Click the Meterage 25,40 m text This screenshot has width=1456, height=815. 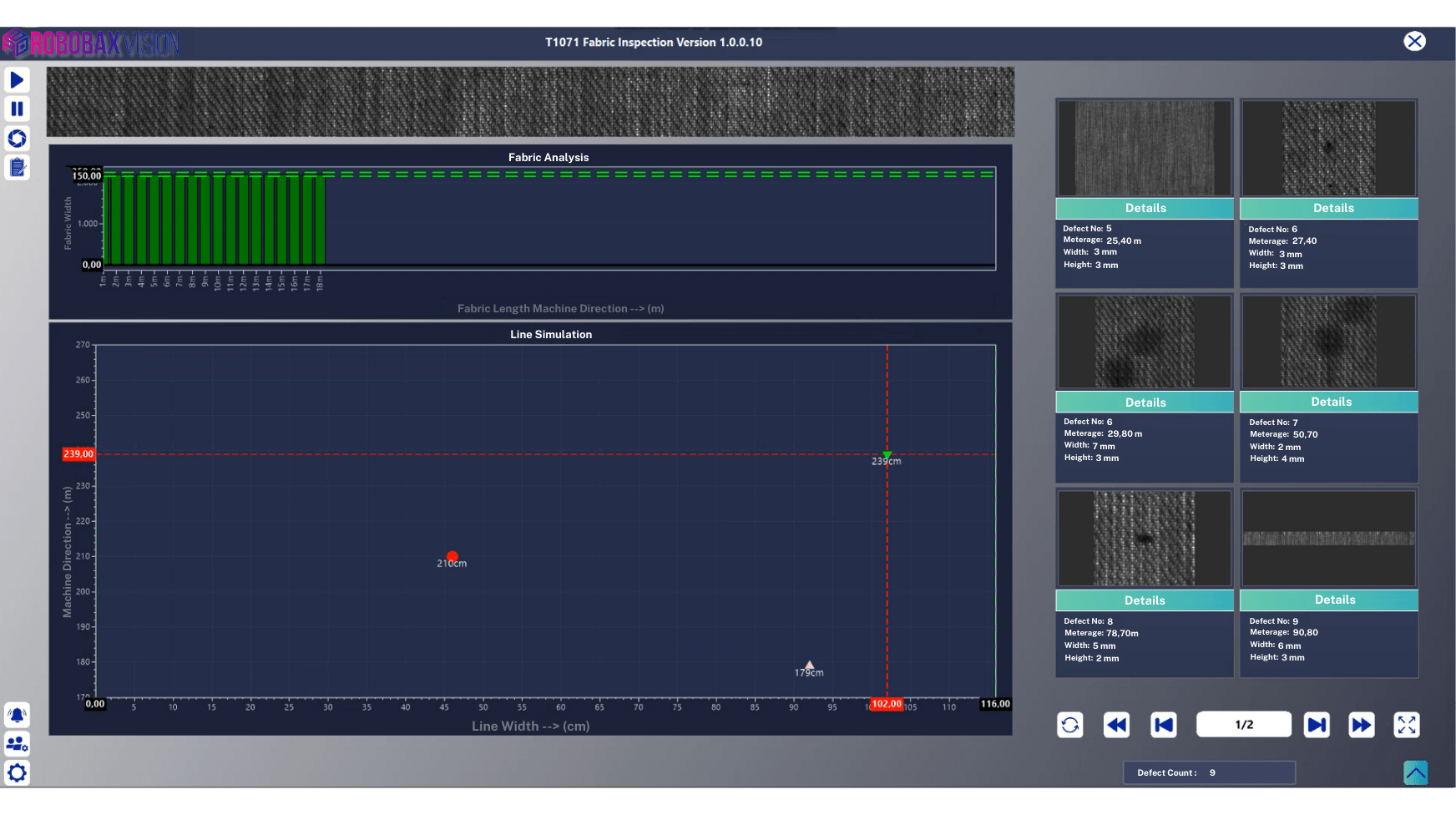coord(1102,240)
